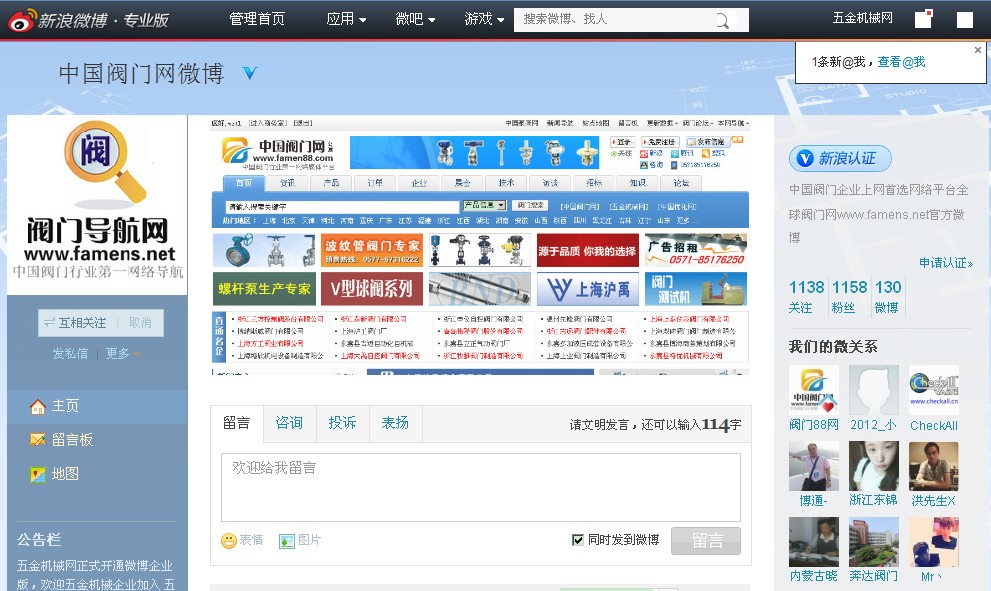The image size is (991, 591).
Task: Open the Mr user avatar
Action: 933,542
